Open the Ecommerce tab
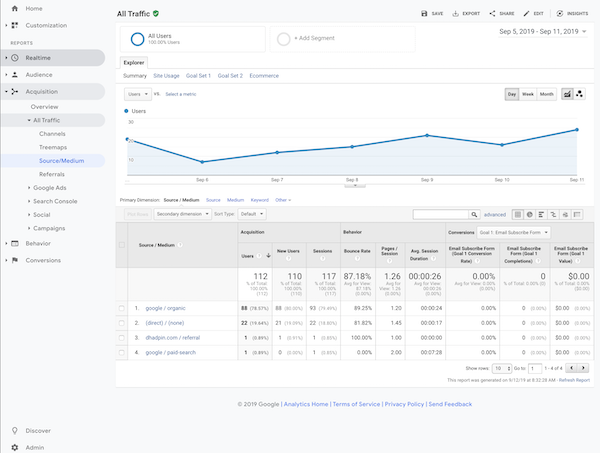The width and height of the screenshot is (600, 453). pos(264,76)
